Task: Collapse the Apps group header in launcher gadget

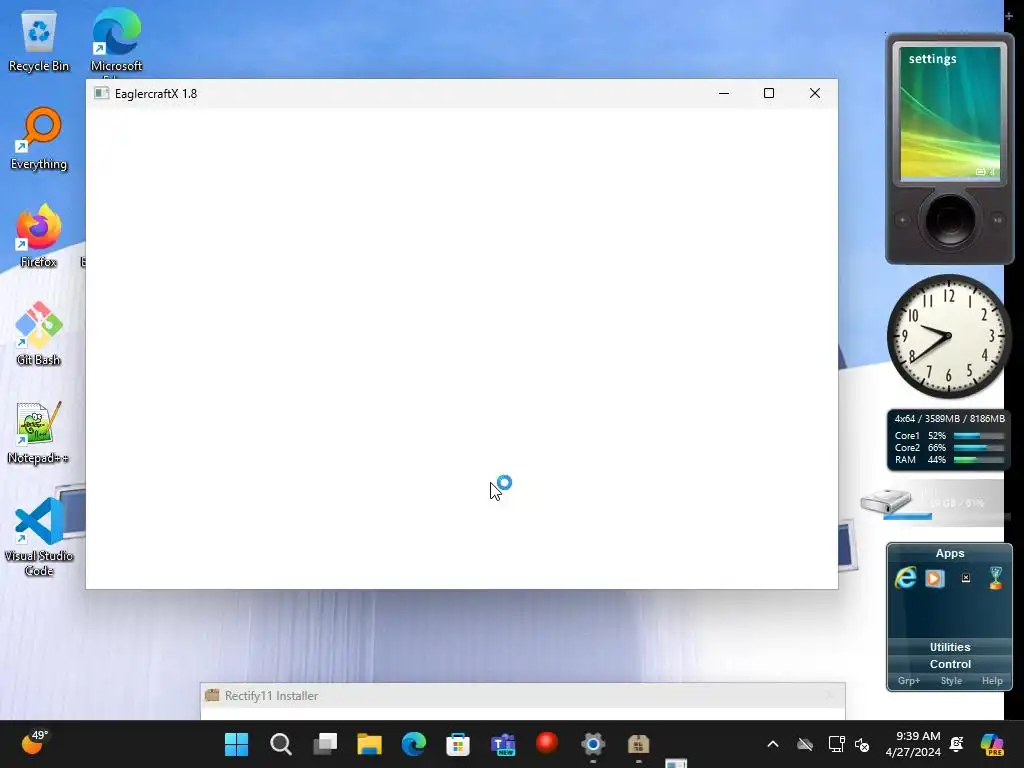Action: [950, 553]
